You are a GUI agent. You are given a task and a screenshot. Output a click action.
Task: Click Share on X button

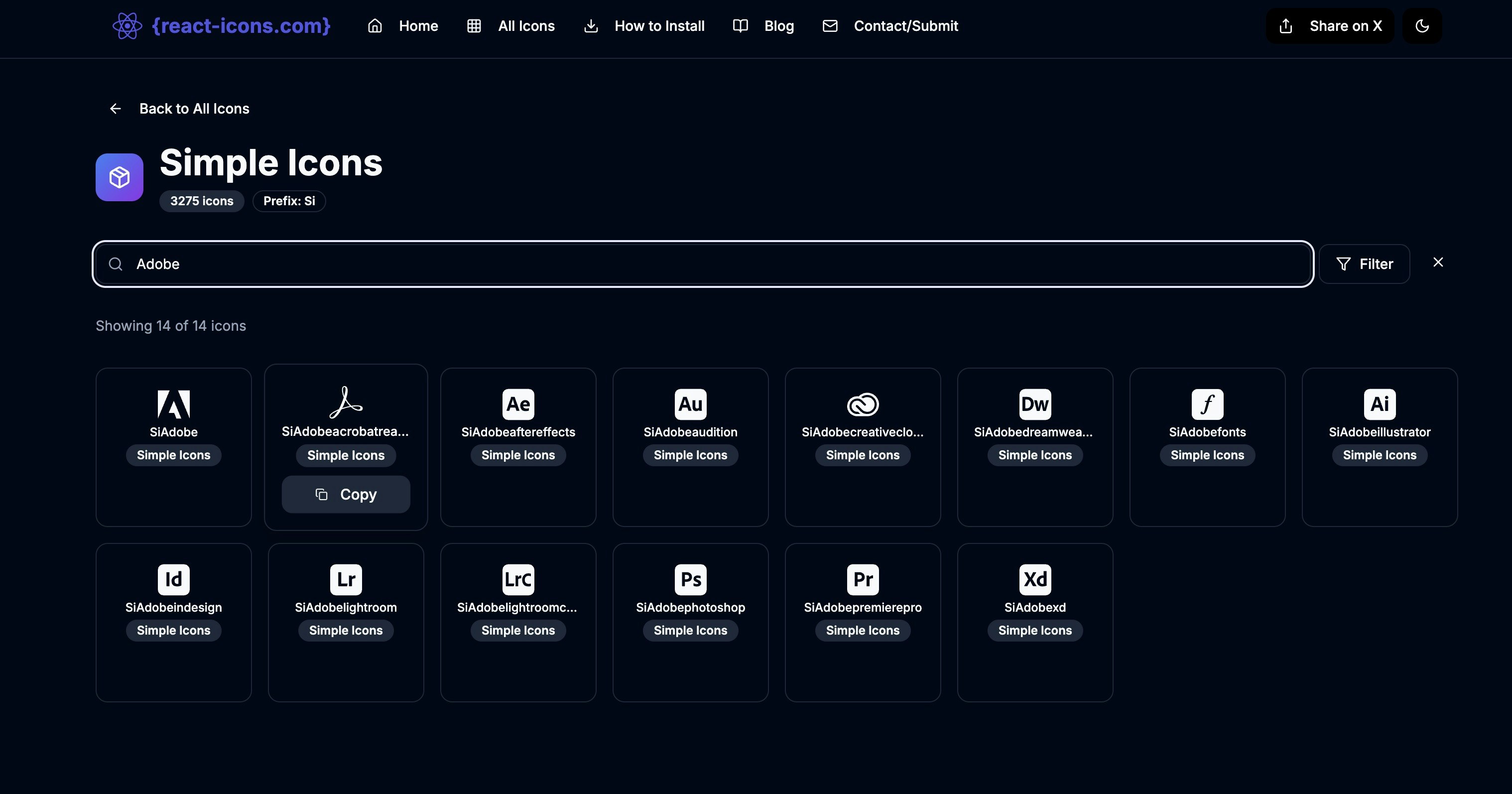[x=1330, y=26]
